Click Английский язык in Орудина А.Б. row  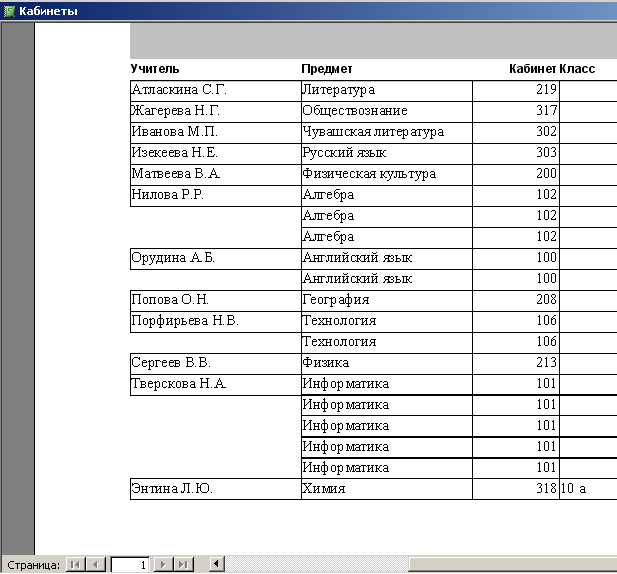(387, 259)
